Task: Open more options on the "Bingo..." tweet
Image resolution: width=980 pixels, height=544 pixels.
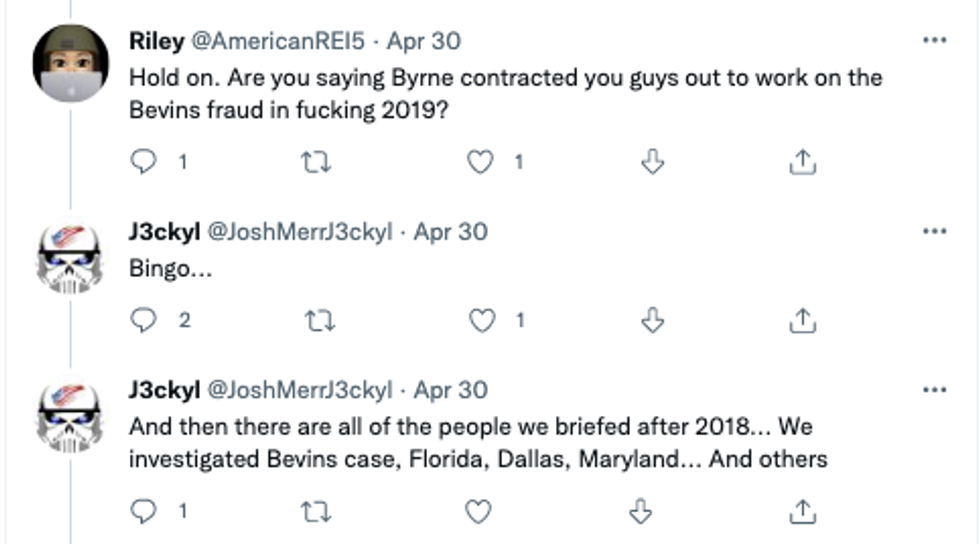Action: (934, 231)
